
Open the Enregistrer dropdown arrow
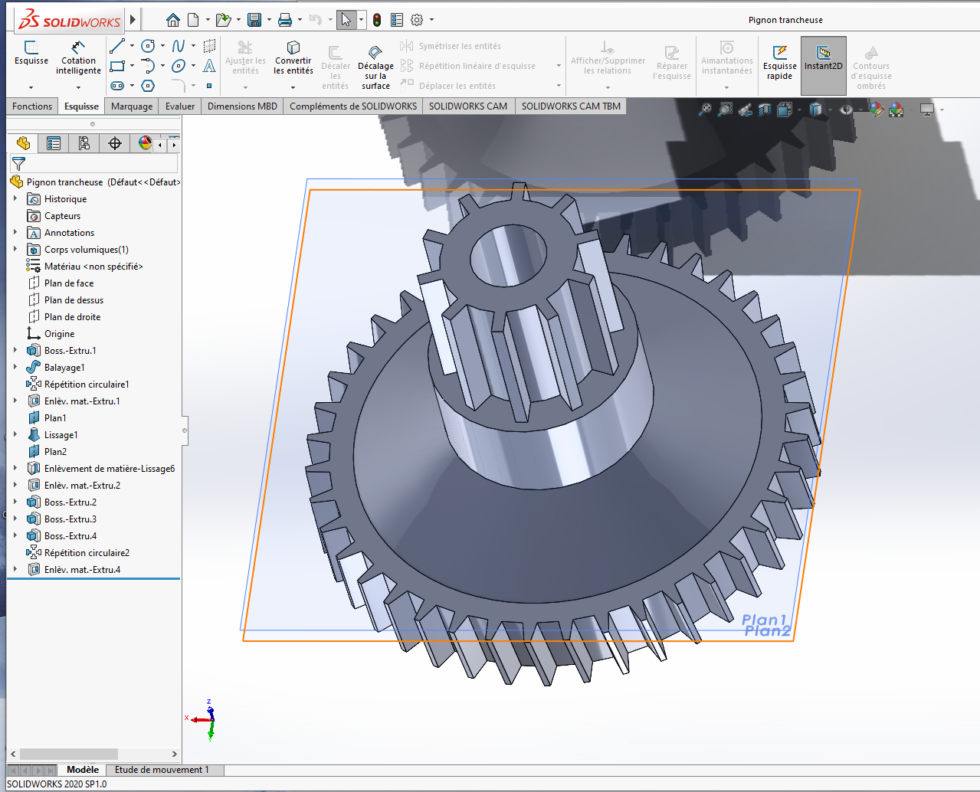tap(268, 19)
